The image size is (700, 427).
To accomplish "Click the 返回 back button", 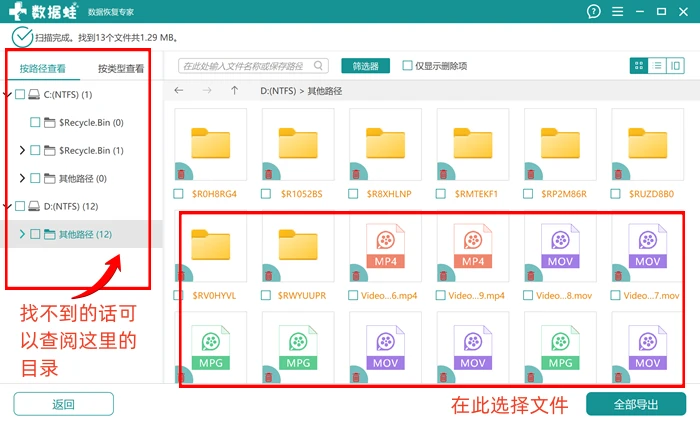I will [63, 404].
